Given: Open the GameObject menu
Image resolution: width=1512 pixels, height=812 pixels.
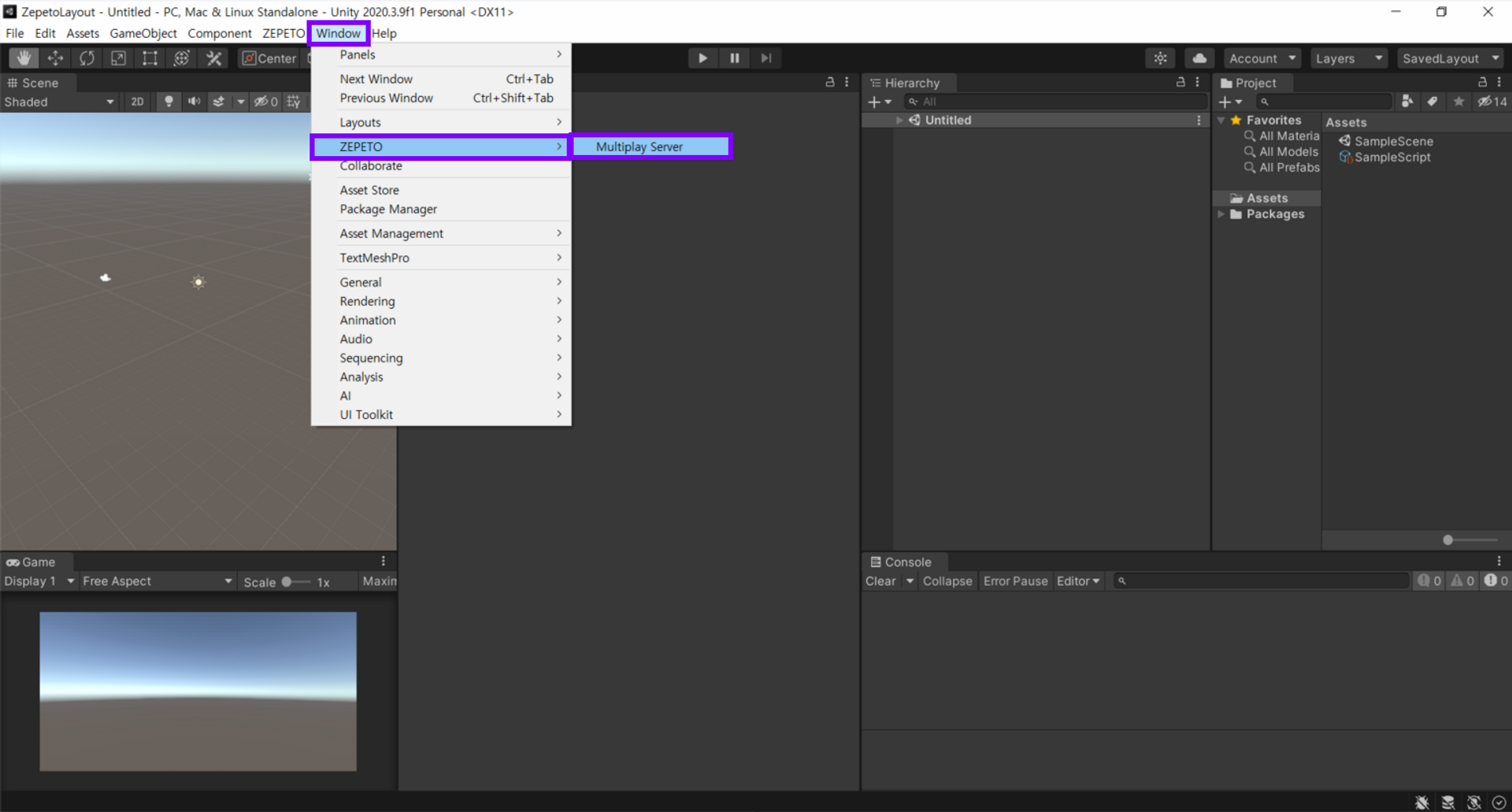Looking at the screenshot, I should tap(143, 33).
